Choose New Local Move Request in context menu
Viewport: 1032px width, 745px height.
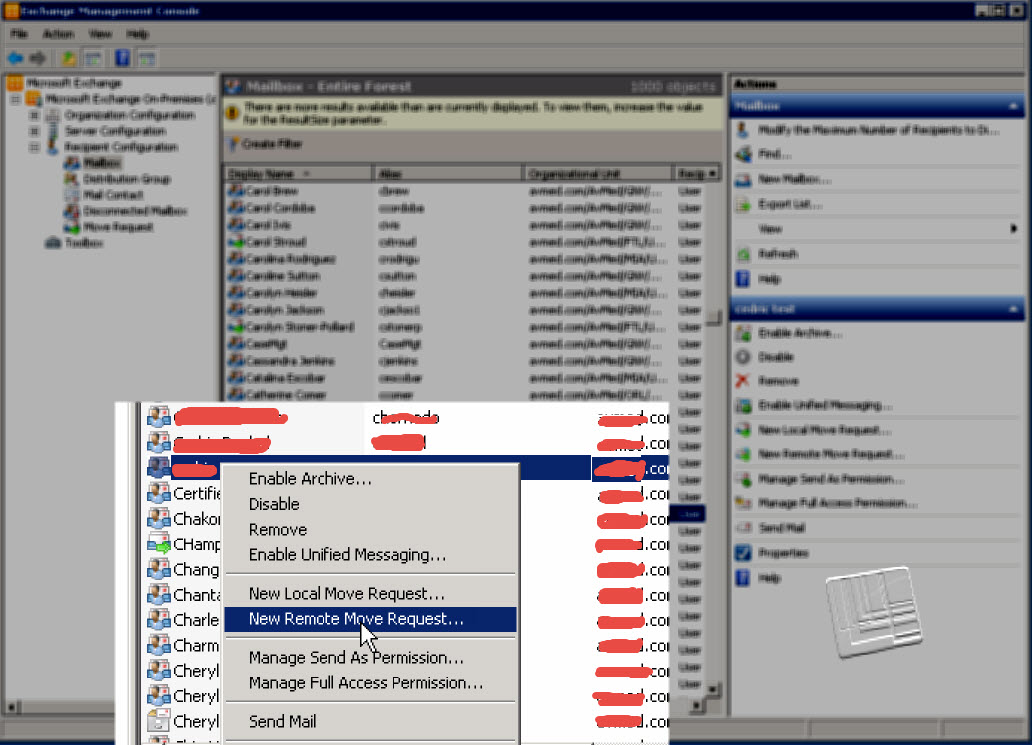(371, 594)
